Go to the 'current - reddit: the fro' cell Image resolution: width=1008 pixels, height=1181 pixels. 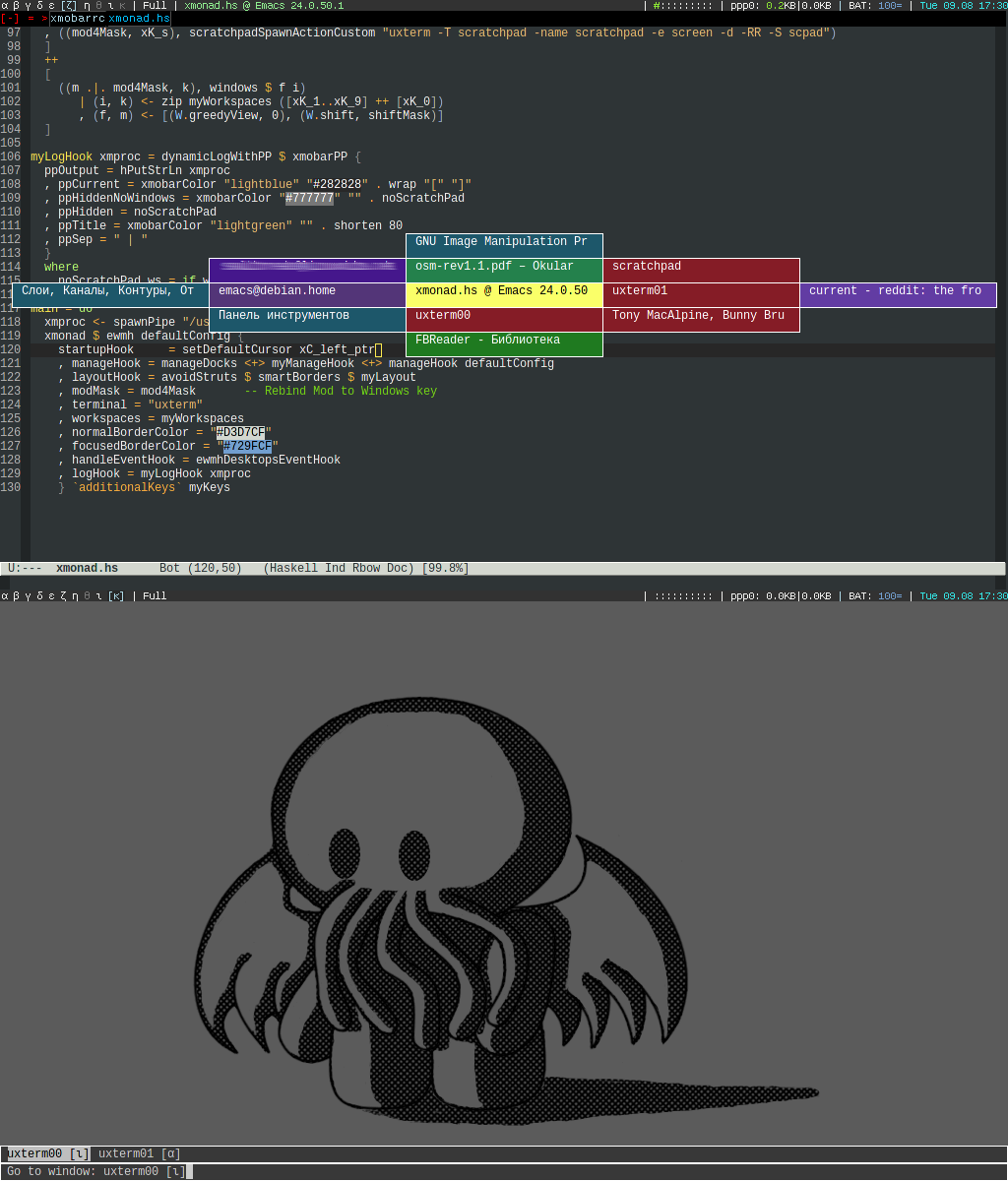(898, 295)
